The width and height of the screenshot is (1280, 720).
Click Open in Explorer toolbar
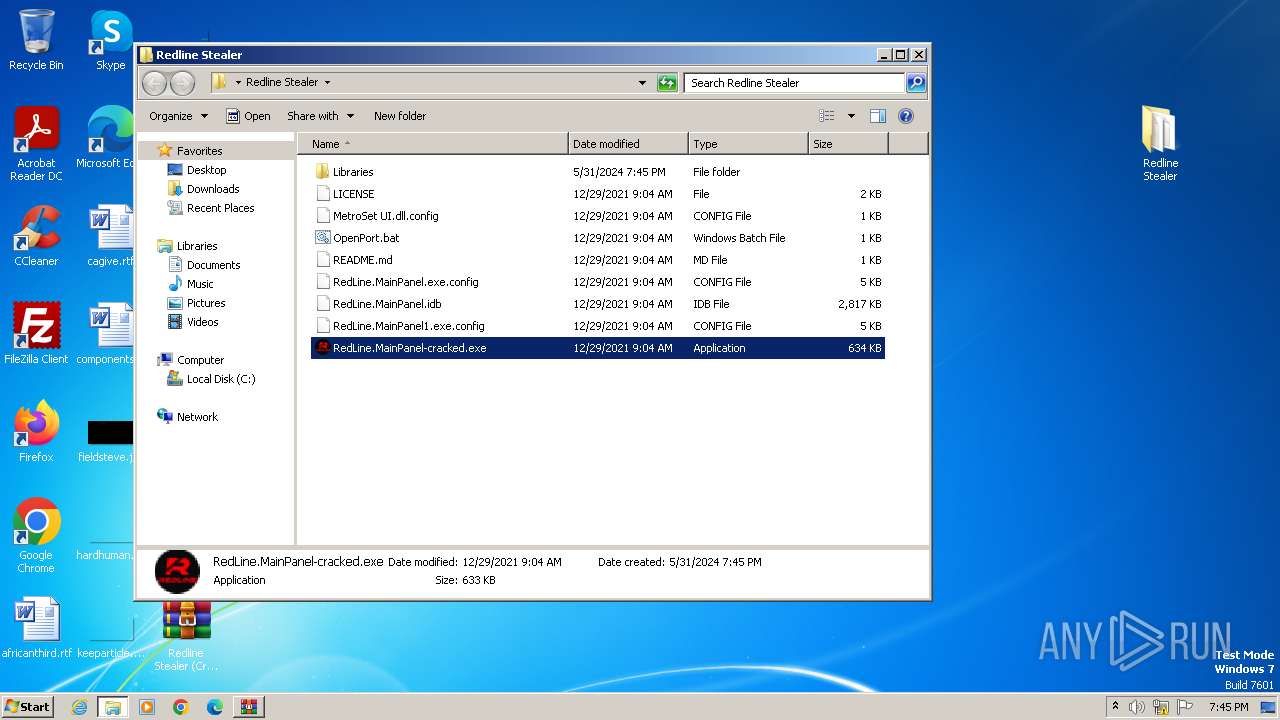pyautogui.click(x=248, y=116)
